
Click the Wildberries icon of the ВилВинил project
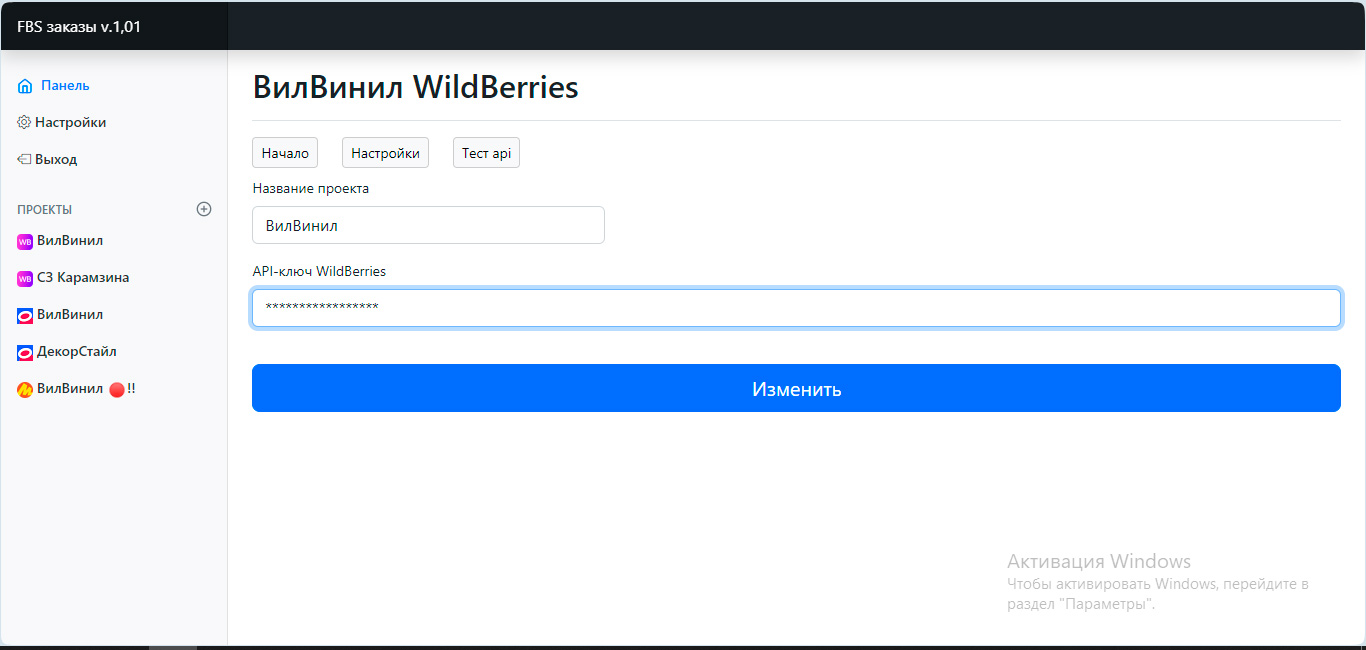[25, 241]
